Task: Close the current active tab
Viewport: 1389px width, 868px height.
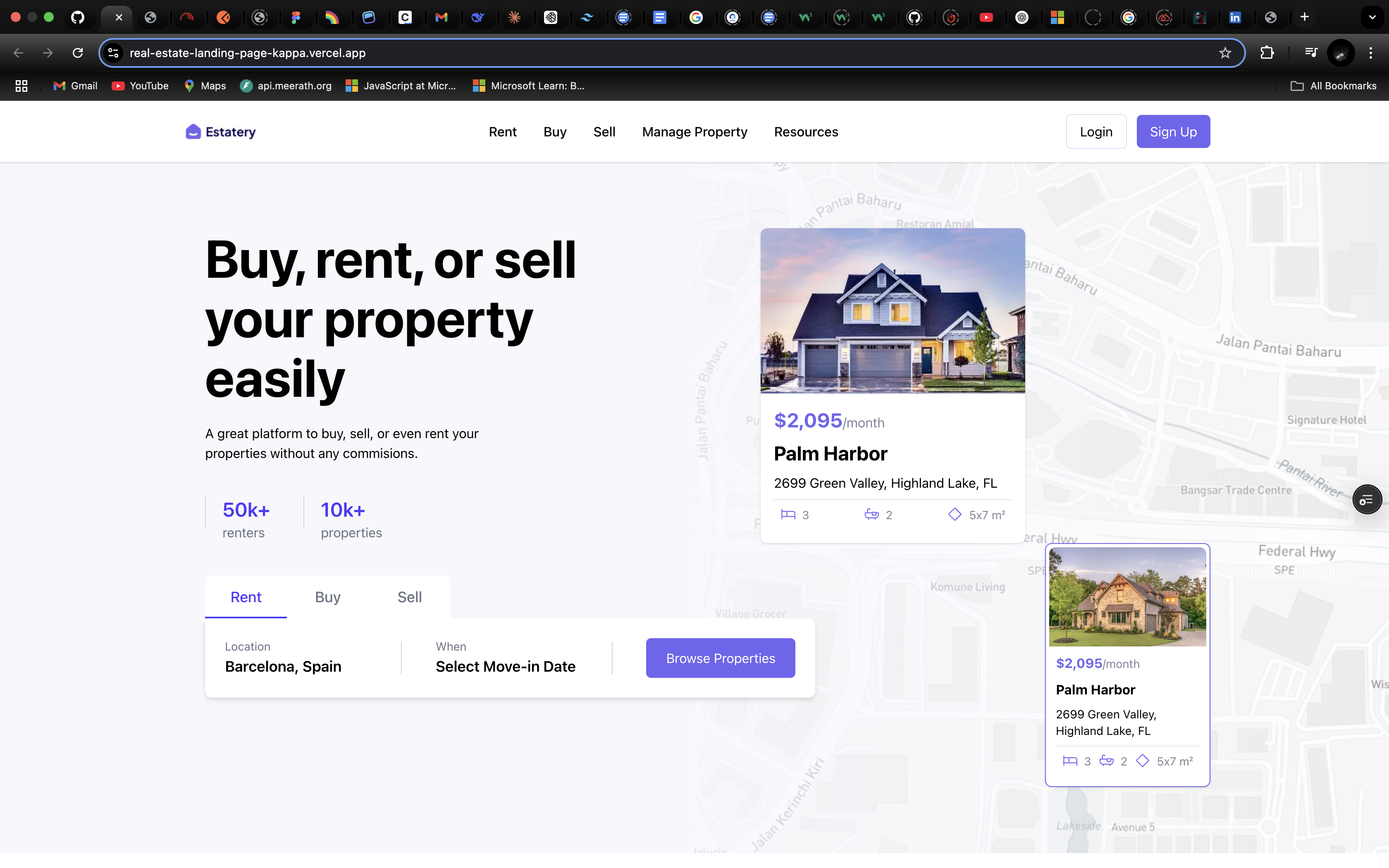Action: pyautogui.click(x=119, y=17)
